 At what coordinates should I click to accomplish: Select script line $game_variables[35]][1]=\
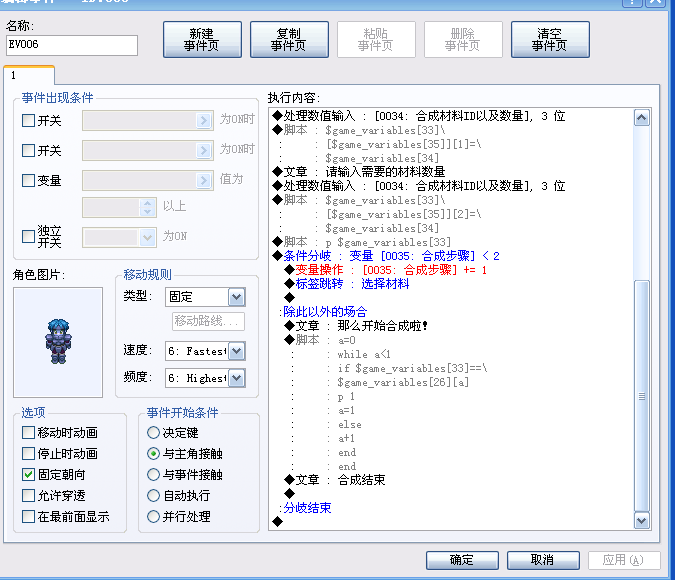click(403, 144)
